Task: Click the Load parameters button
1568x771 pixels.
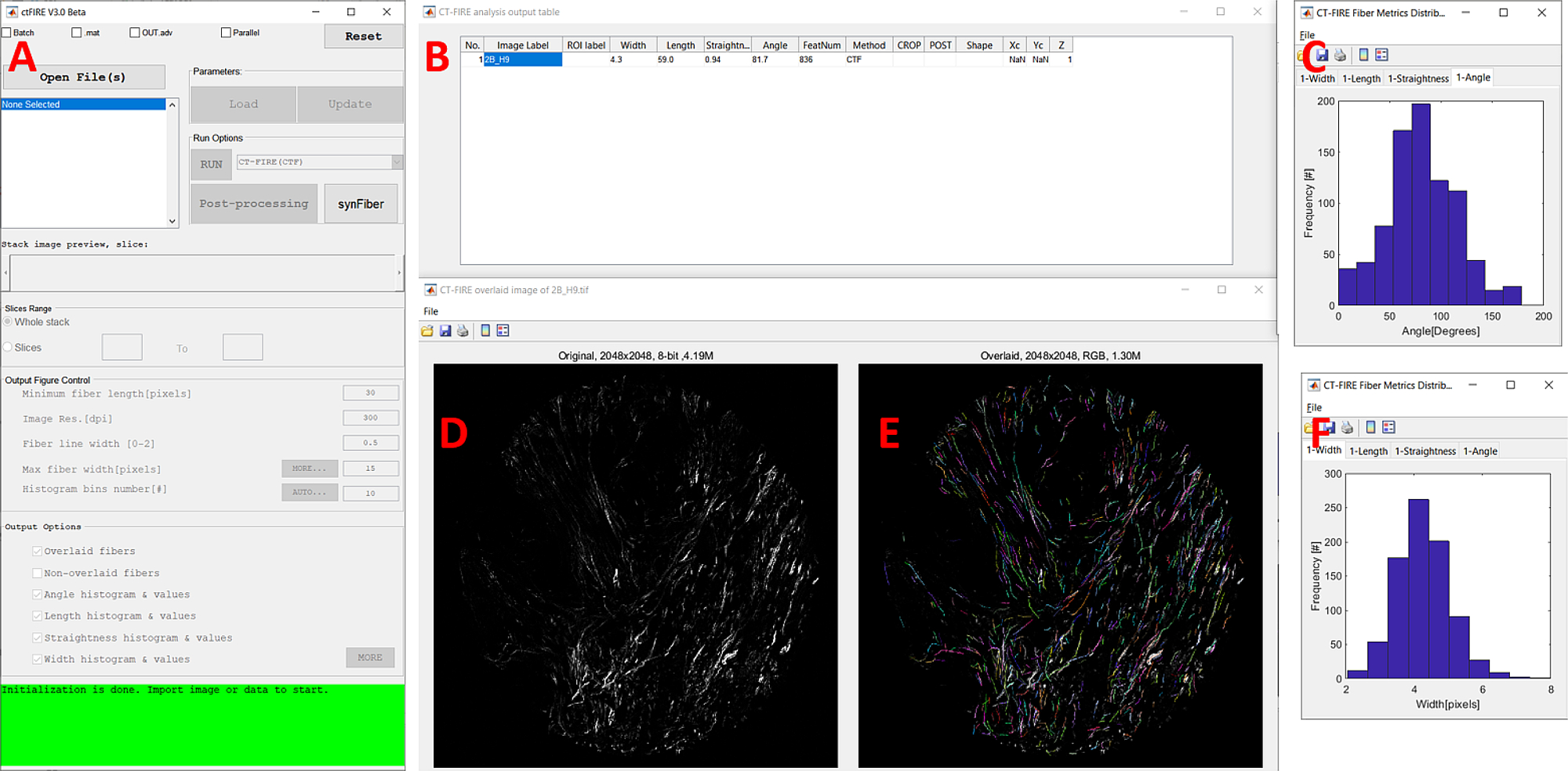Action: 243,104
